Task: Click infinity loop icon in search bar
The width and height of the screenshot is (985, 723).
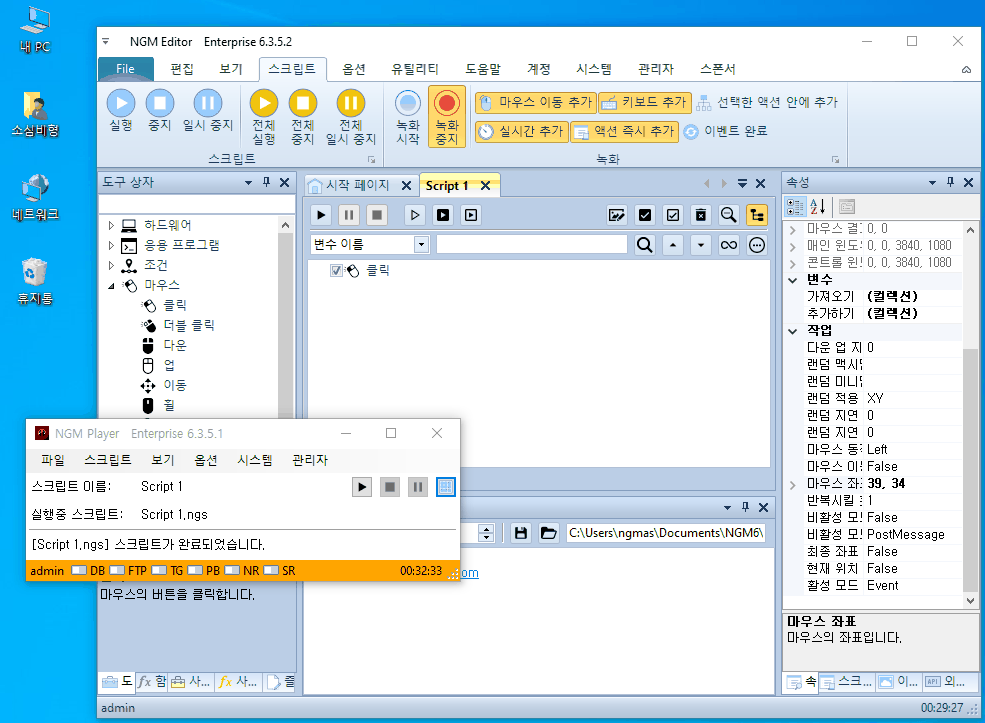Action: pyautogui.click(x=729, y=244)
